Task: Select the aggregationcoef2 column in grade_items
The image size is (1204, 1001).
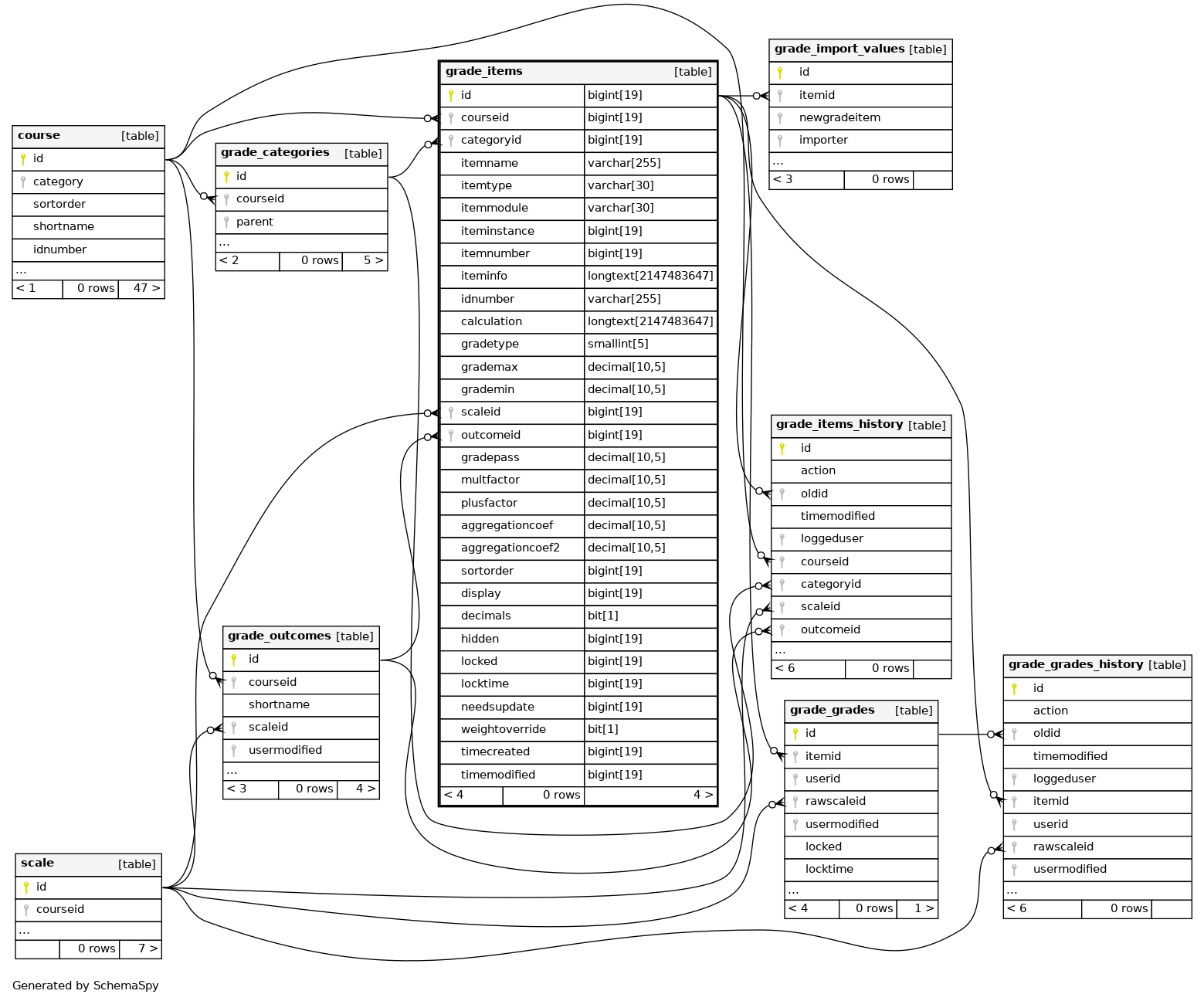Action: tap(512, 548)
